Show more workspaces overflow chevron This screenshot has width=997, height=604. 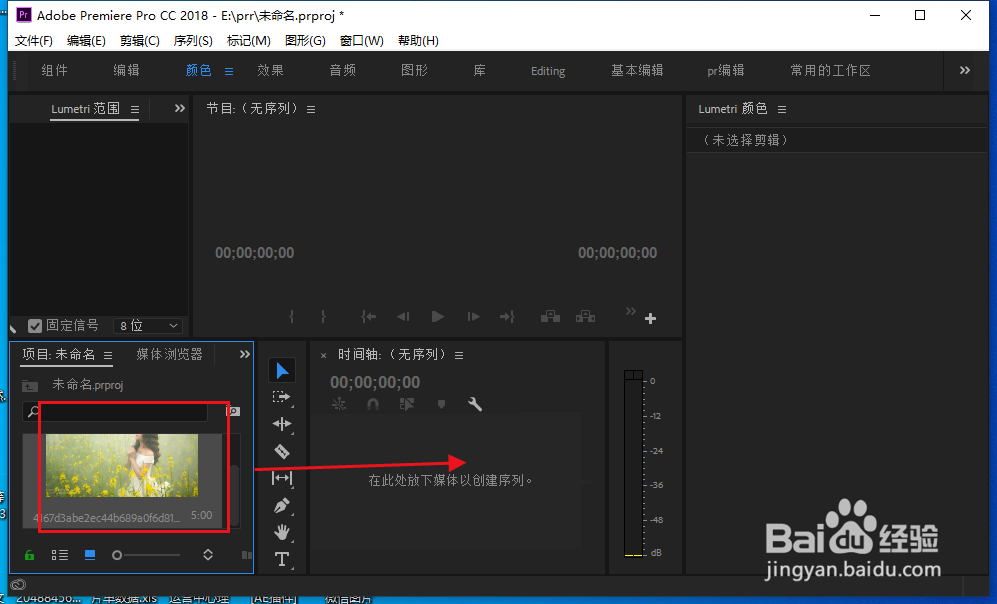(965, 70)
